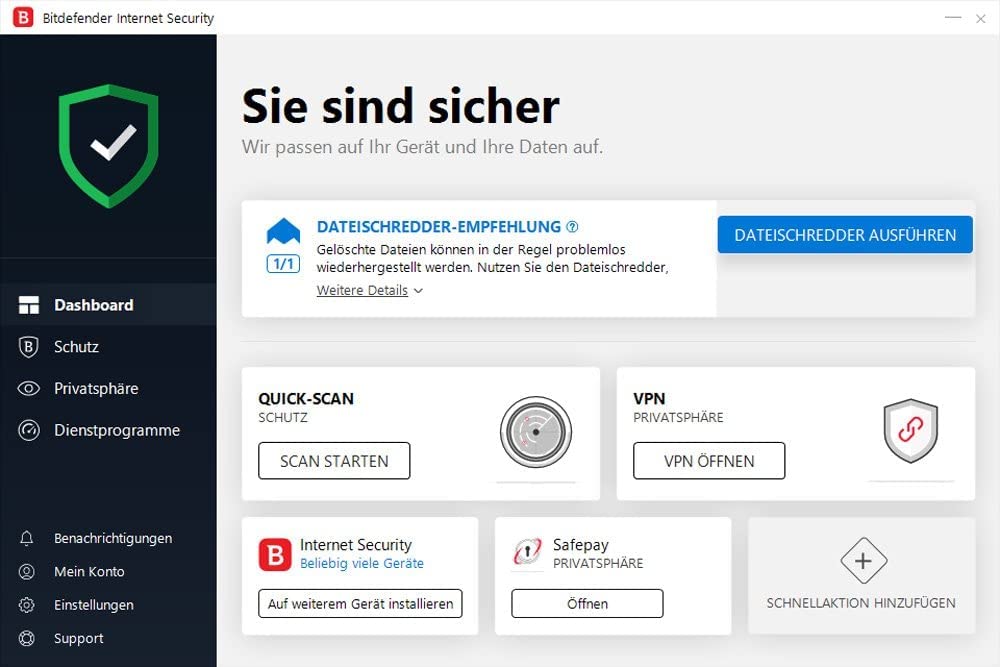
Task: Open Mein Konto
Action: click(108, 571)
